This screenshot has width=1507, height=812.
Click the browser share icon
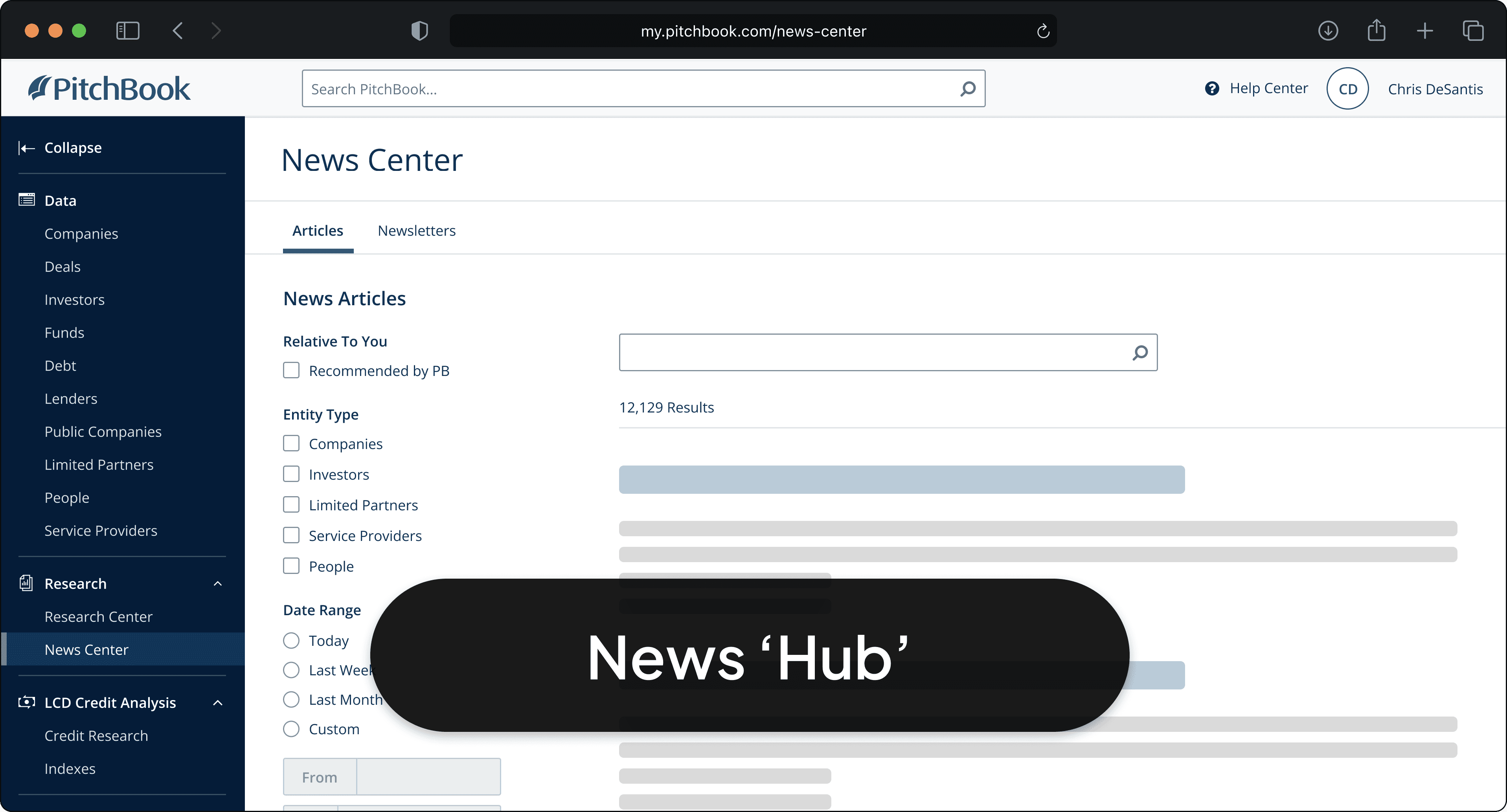click(1377, 30)
